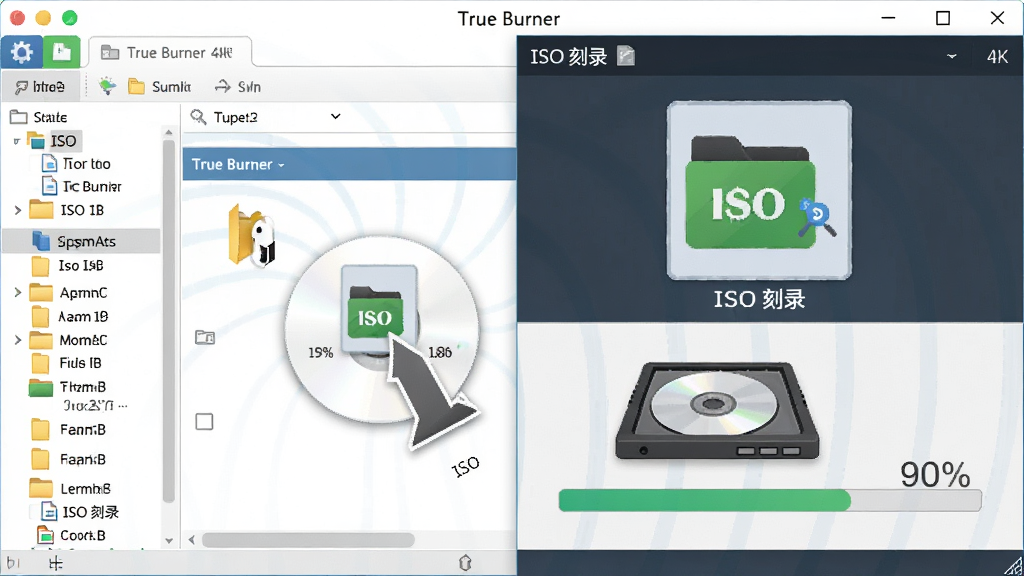
Task: Click the large ISO 刻录 folder thumbnail
Action: [759, 190]
